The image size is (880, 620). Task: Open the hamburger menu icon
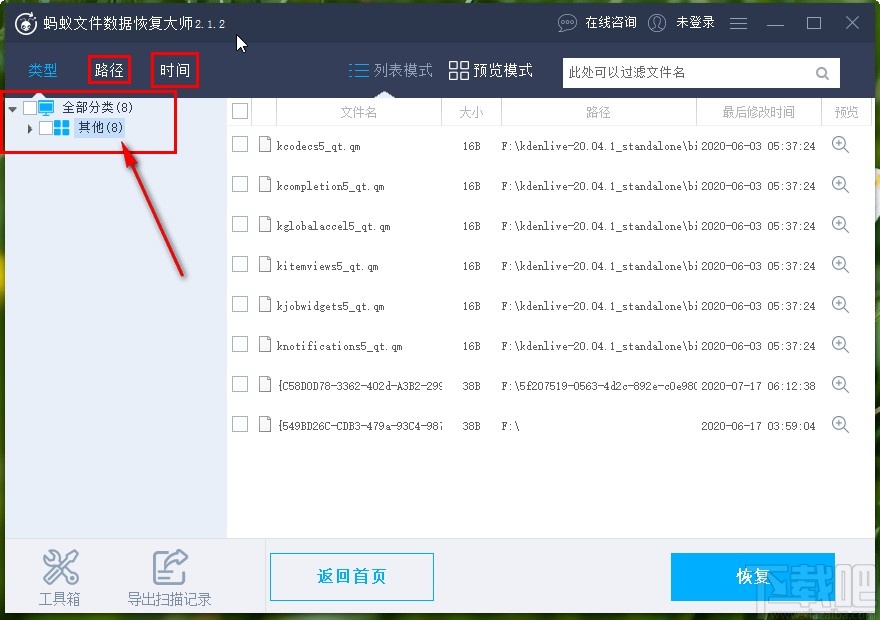(x=738, y=23)
